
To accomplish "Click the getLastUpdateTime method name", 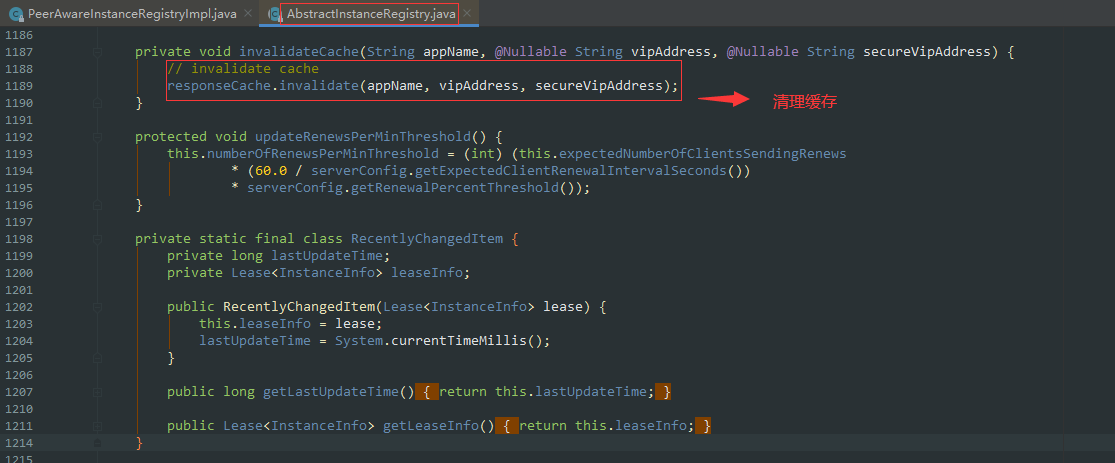I will 331,391.
